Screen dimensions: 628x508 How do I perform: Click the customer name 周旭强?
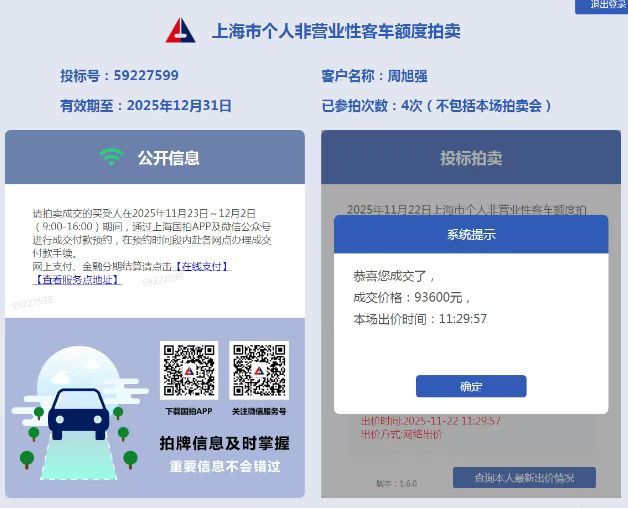click(x=407, y=76)
